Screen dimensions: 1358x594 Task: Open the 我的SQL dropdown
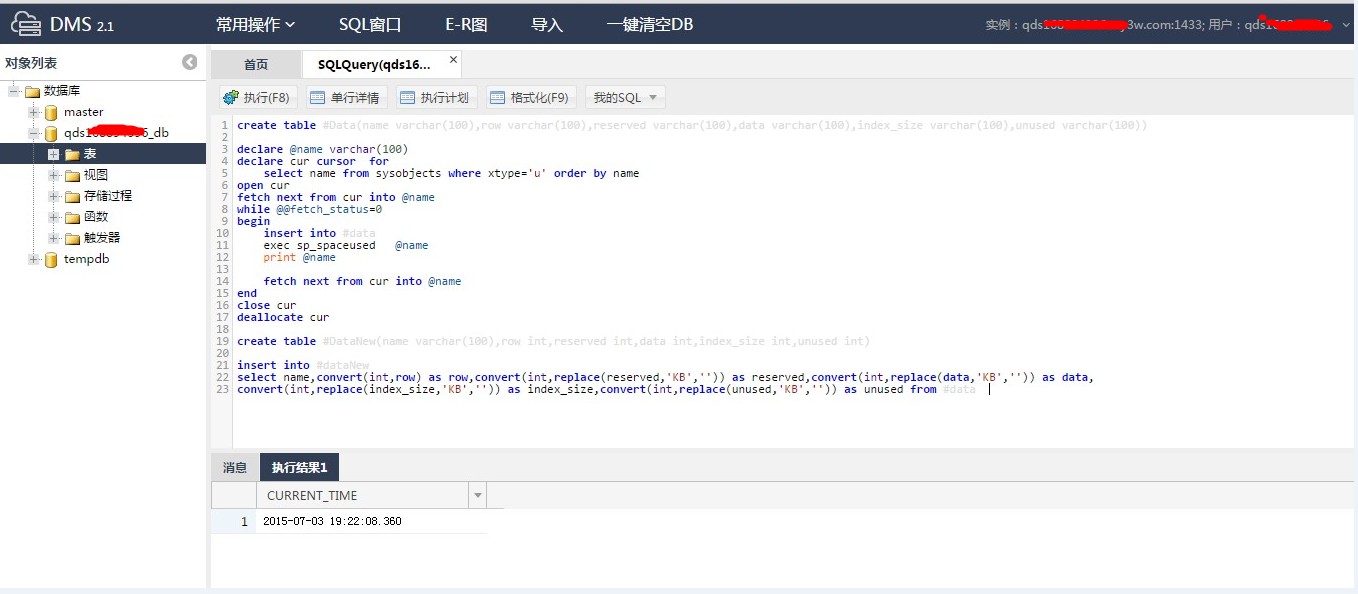click(x=625, y=98)
